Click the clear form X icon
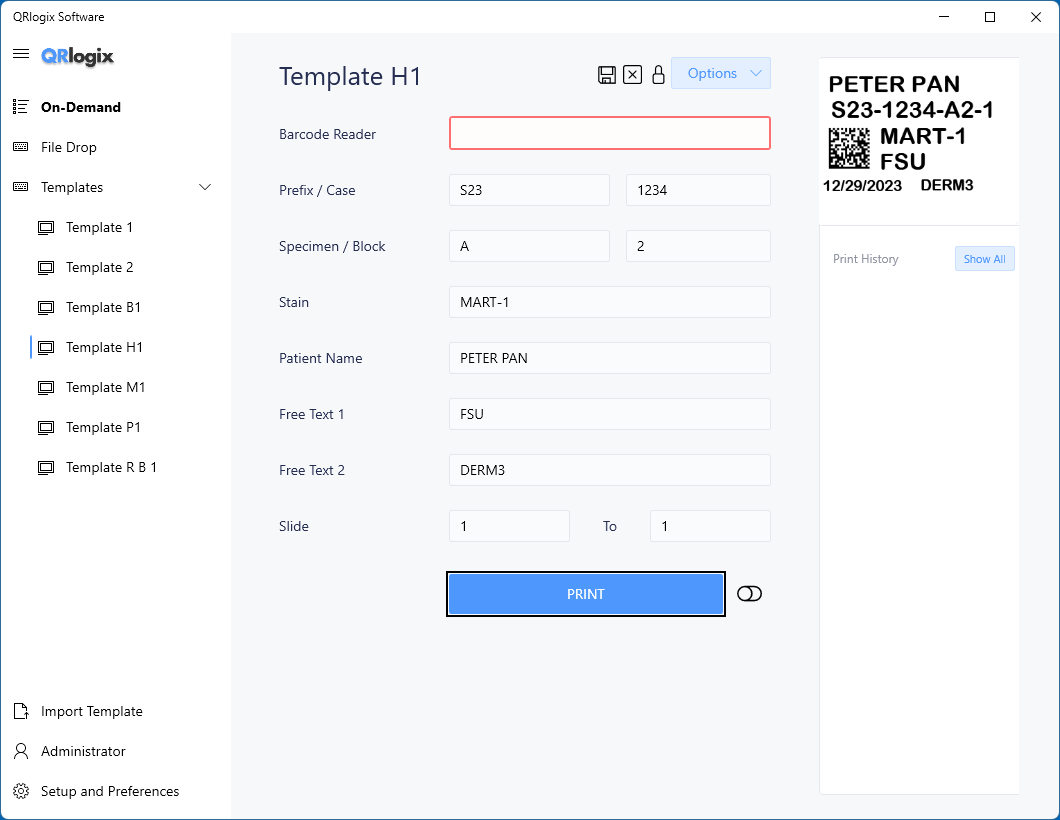 click(632, 75)
